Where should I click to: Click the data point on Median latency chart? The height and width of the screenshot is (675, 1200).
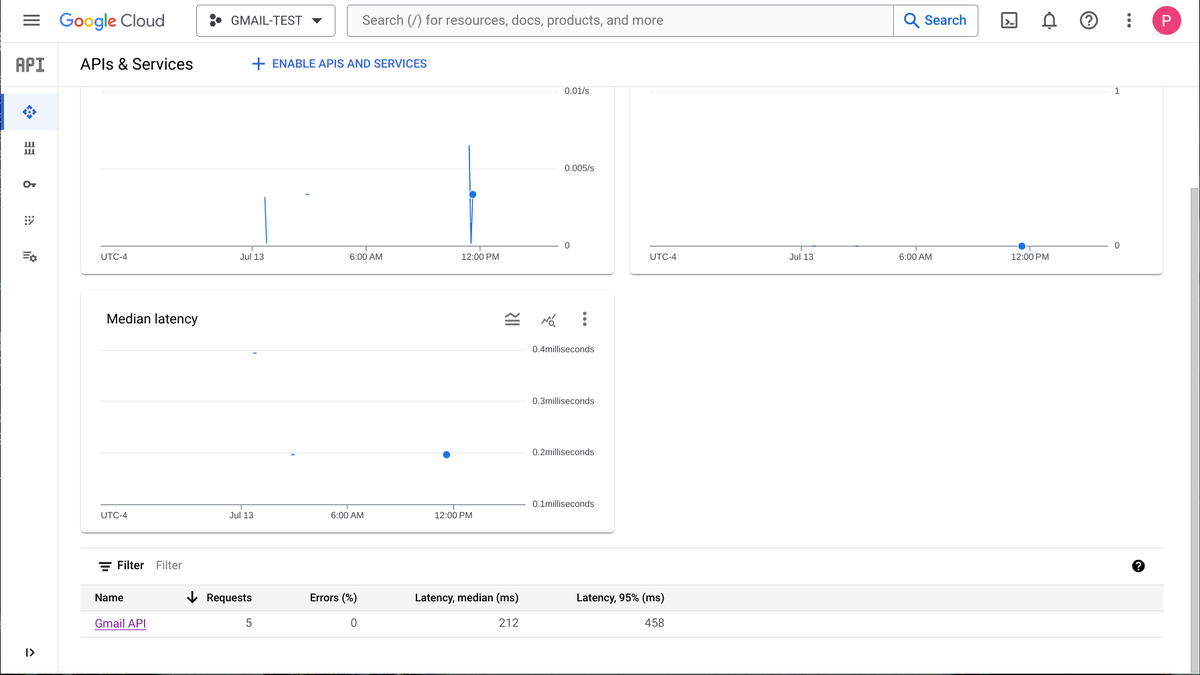[x=446, y=455]
